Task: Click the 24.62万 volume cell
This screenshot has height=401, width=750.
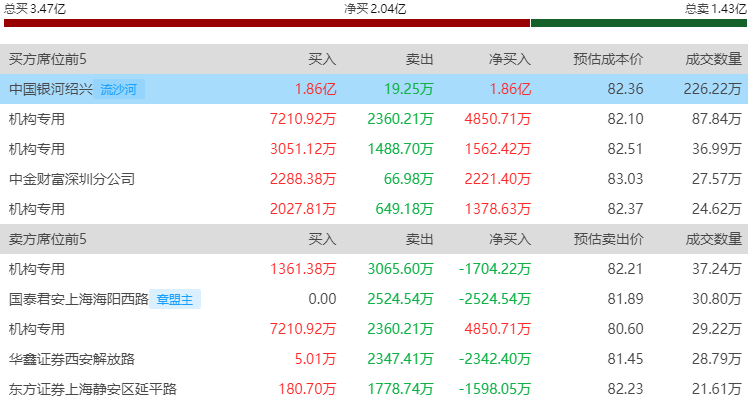Action: tap(717, 209)
